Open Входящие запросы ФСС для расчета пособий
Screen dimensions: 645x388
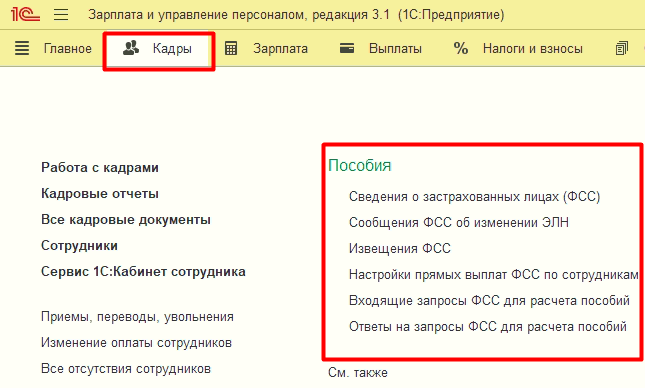coord(489,300)
